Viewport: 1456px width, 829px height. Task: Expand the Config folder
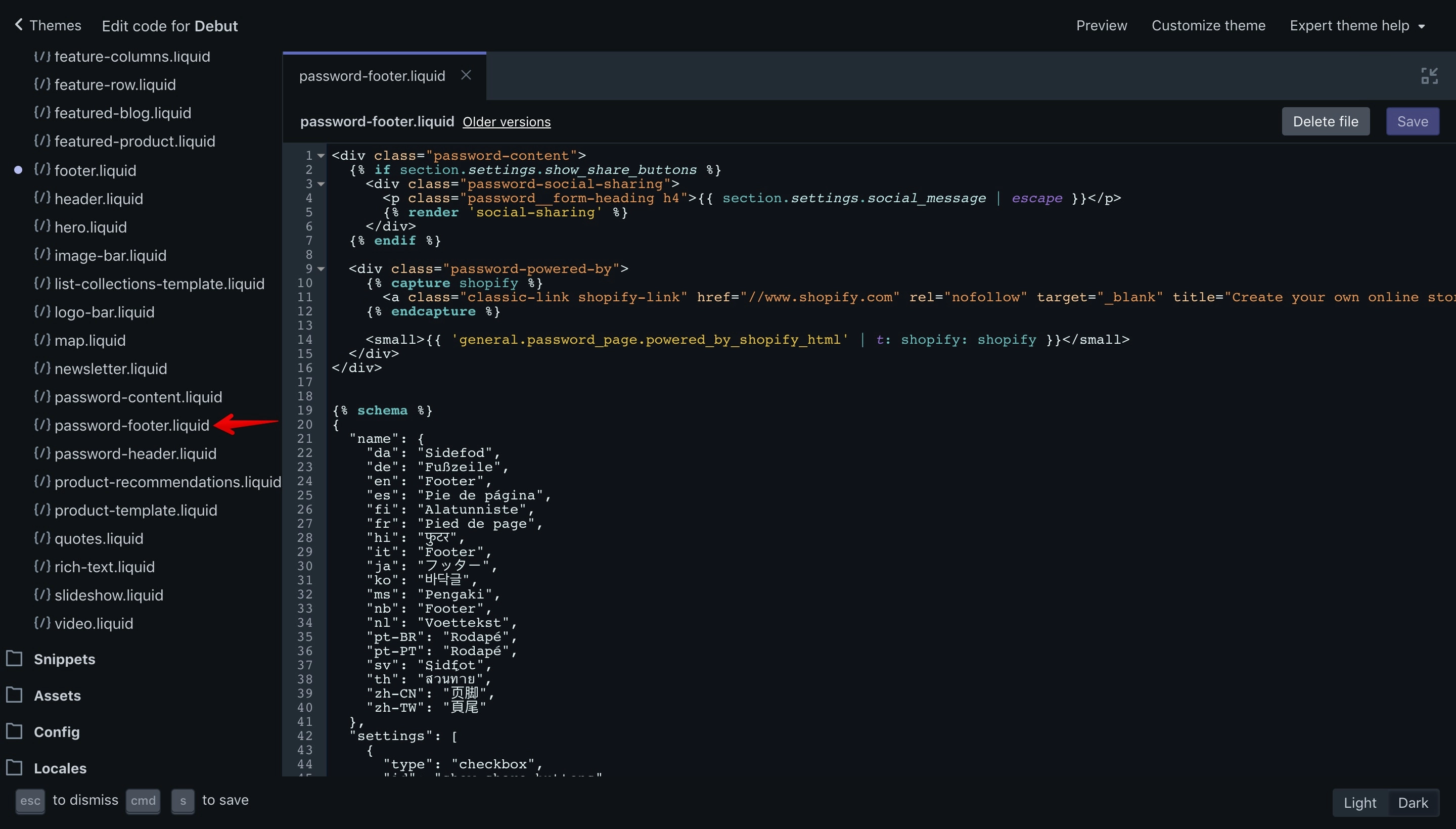[57, 731]
